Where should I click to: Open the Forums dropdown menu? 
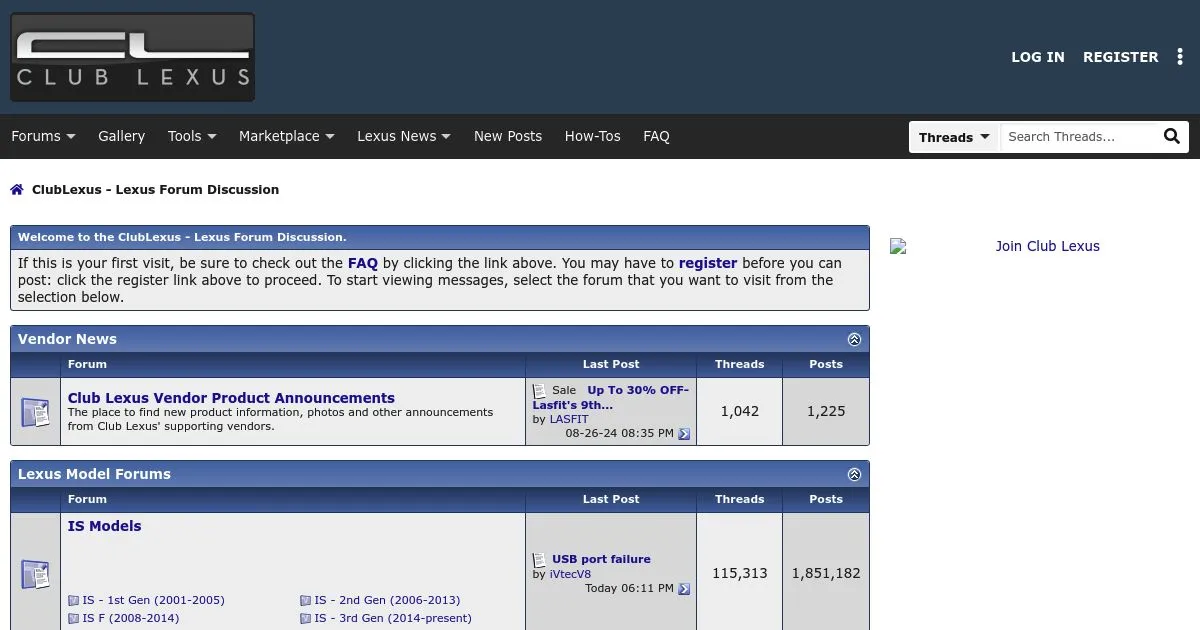[43, 136]
